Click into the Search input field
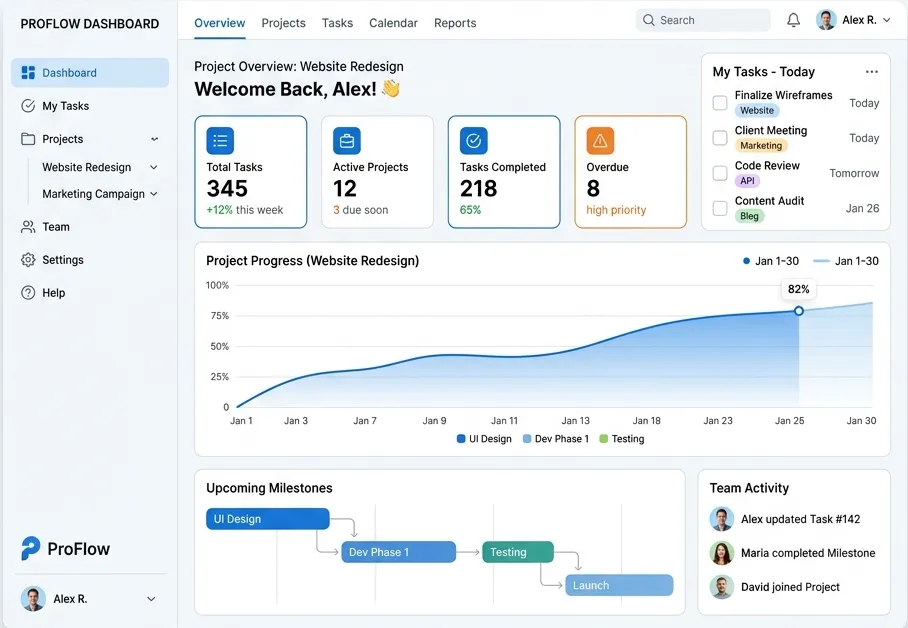908x628 pixels. tap(703, 20)
